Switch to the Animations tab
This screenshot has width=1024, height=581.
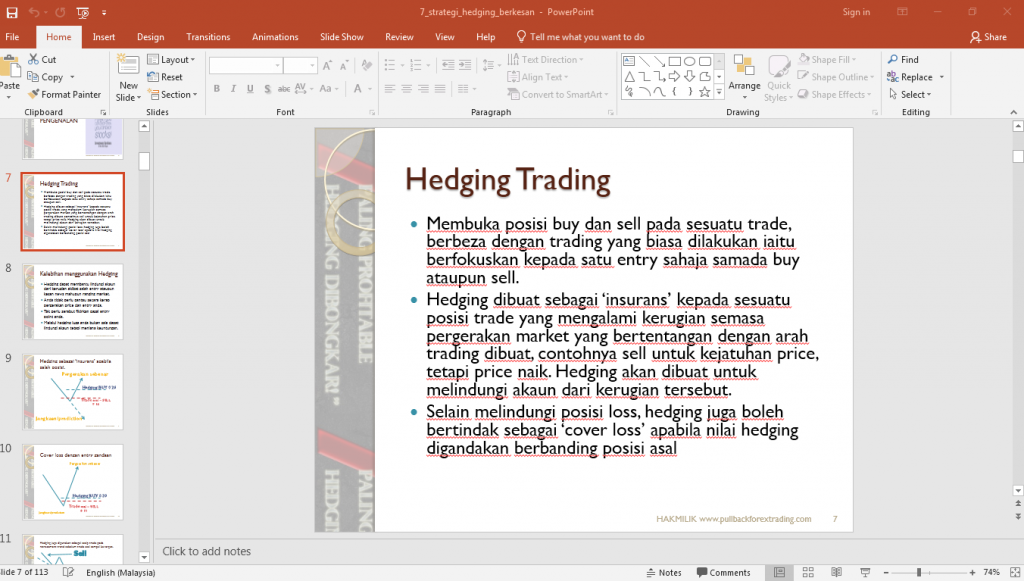point(275,37)
